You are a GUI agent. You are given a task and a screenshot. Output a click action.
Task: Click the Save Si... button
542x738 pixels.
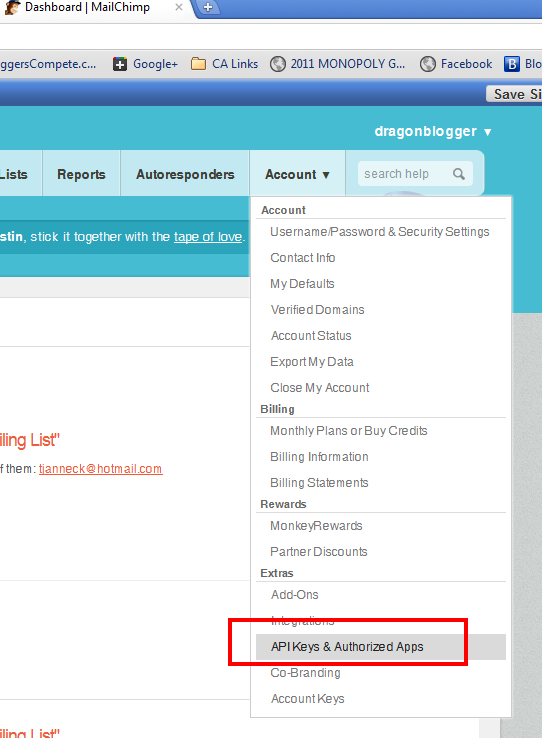[514, 94]
